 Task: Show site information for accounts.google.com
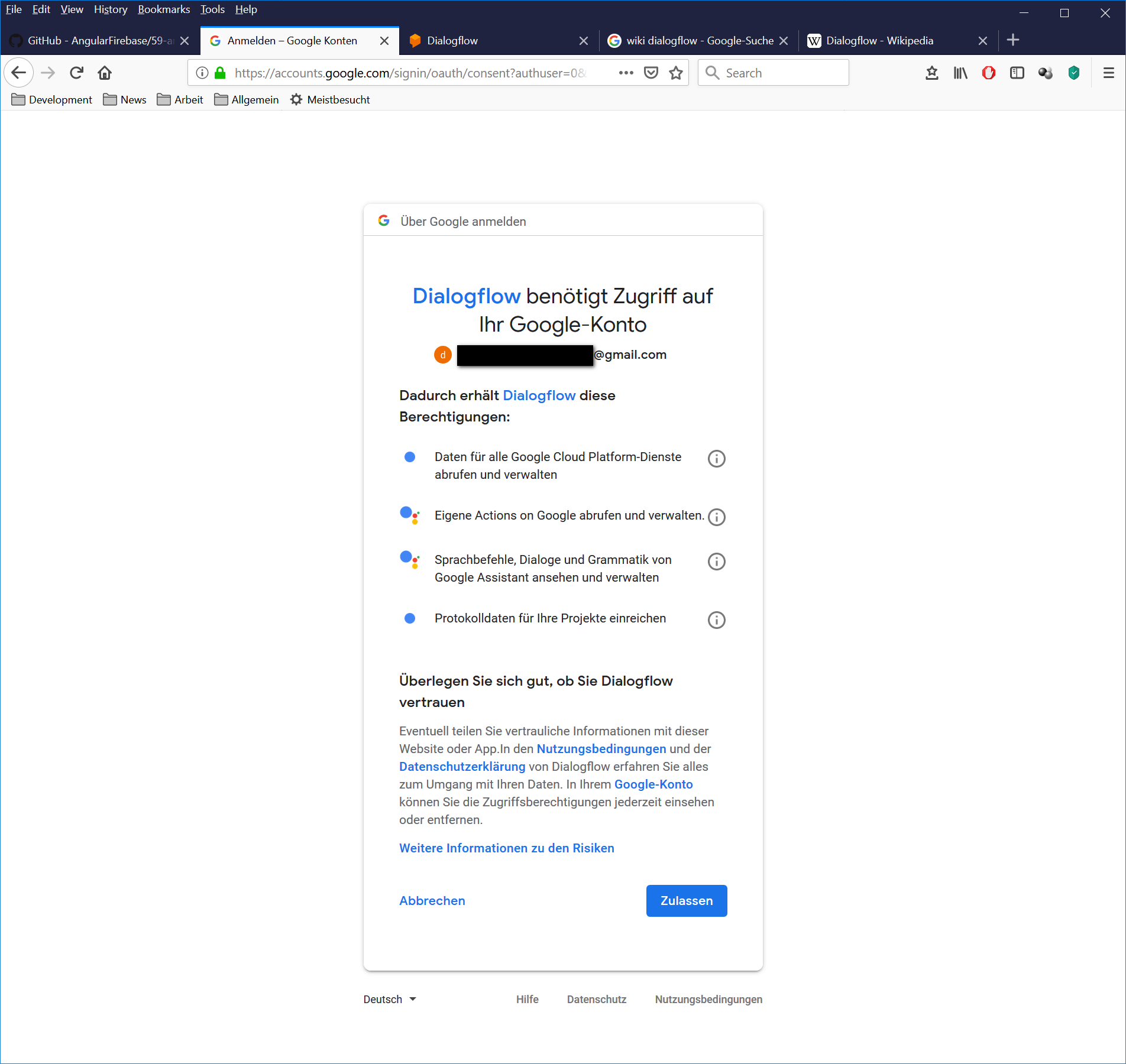pyautogui.click(x=202, y=73)
